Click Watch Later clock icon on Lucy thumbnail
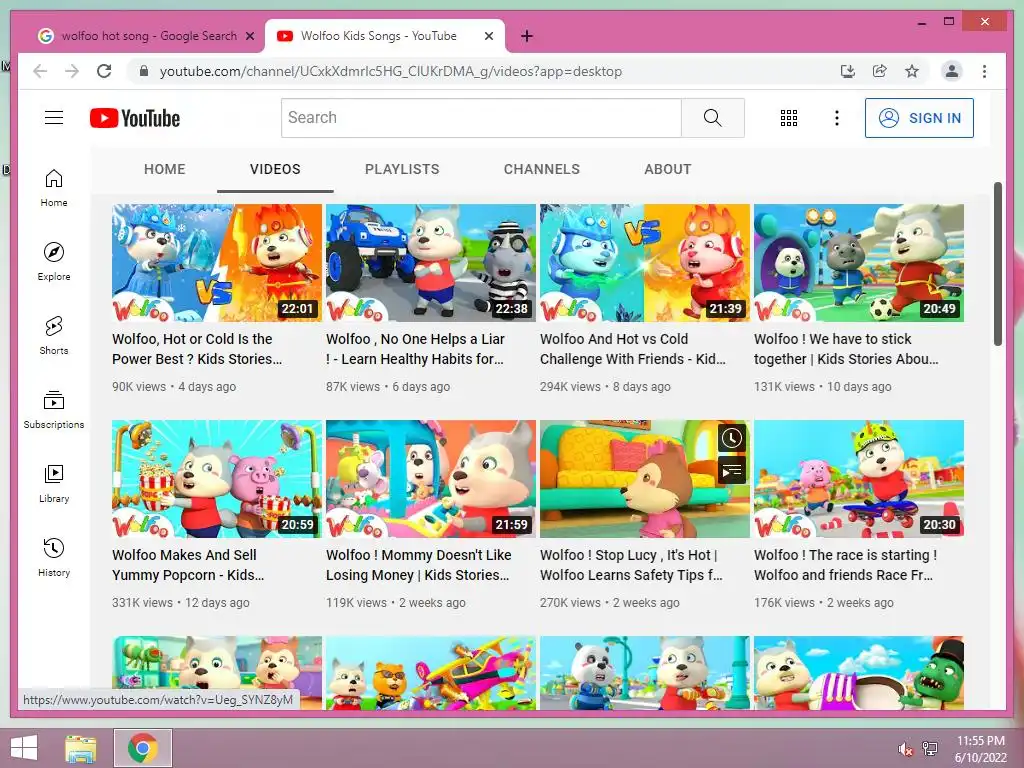The height and width of the screenshot is (768, 1024). tap(732, 438)
